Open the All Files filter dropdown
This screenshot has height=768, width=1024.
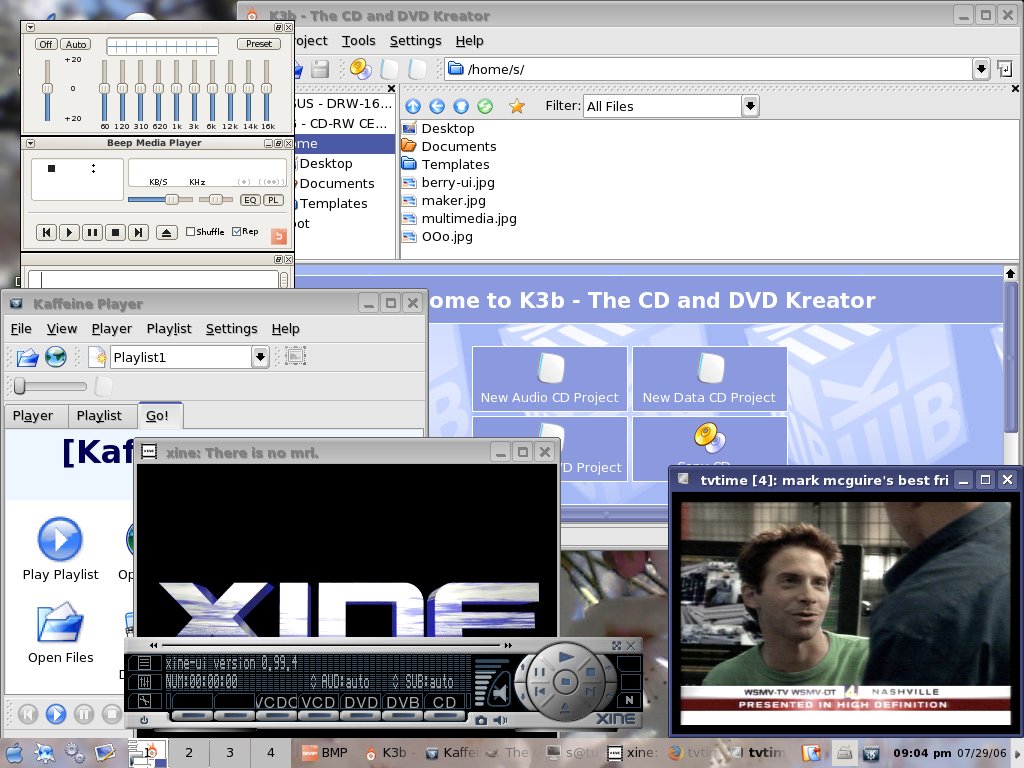(750, 106)
